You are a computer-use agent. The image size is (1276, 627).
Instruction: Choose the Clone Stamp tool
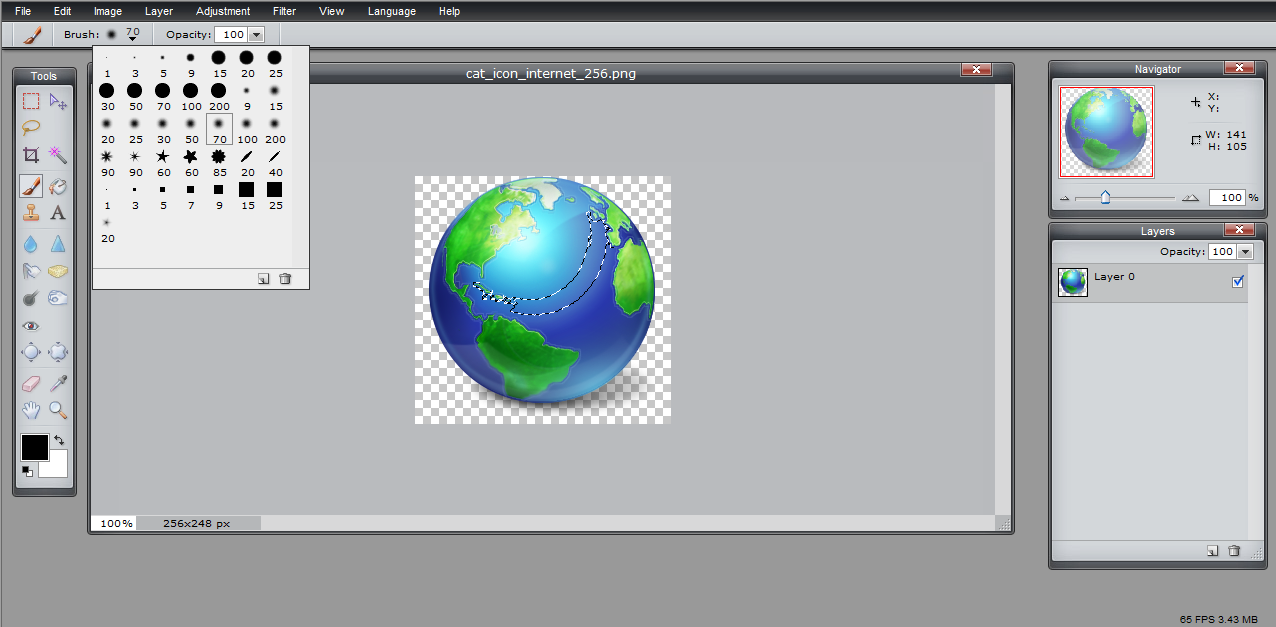(x=31, y=212)
